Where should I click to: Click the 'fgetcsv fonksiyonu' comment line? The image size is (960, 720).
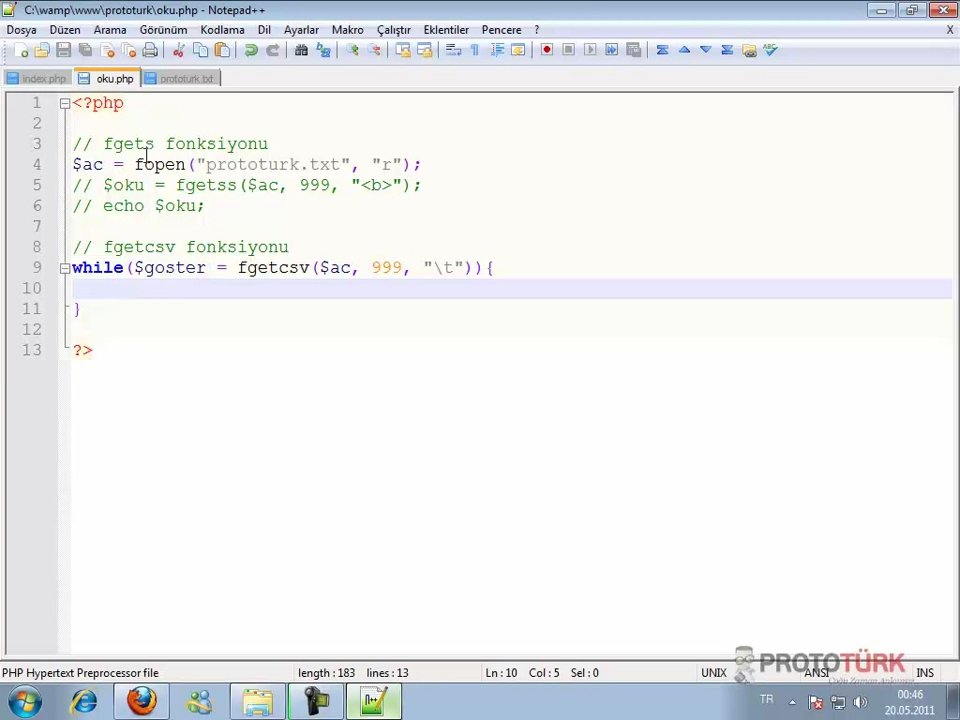click(181, 247)
